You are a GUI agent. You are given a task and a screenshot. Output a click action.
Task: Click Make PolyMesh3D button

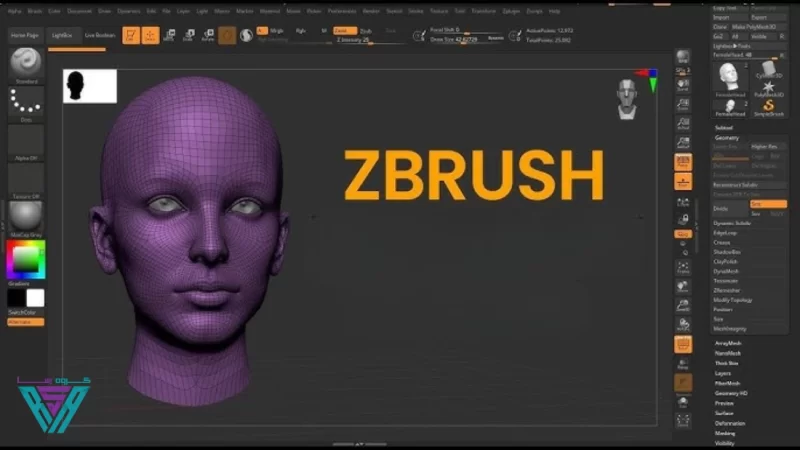coord(758,27)
